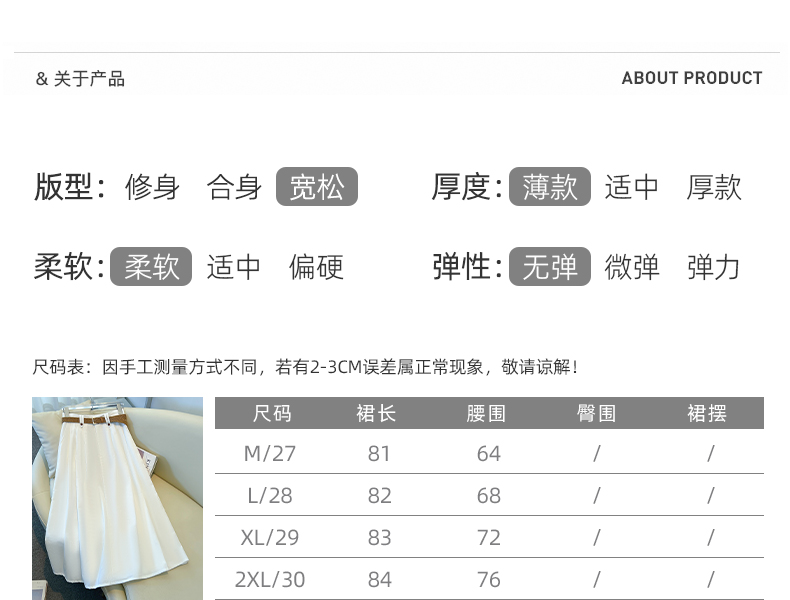Choose the 合身 fit option
Image resolution: width=790 pixels, height=600 pixels.
pyautogui.click(x=234, y=187)
